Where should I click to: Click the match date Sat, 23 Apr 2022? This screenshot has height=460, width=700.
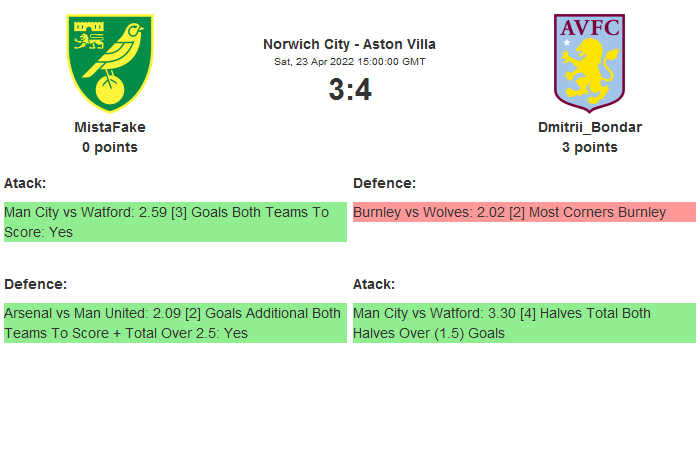[349, 61]
